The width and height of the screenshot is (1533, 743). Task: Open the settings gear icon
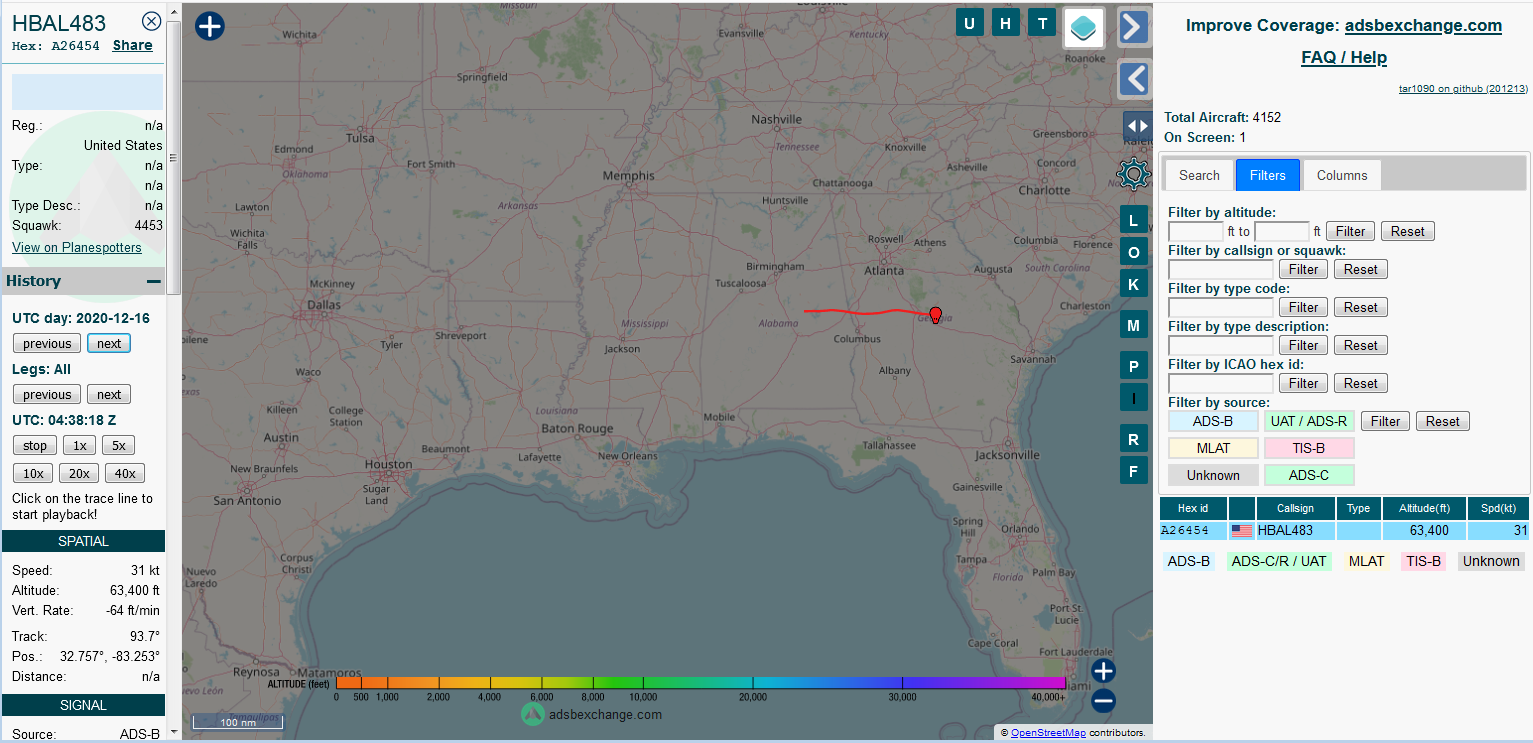pyautogui.click(x=1133, y=175)
